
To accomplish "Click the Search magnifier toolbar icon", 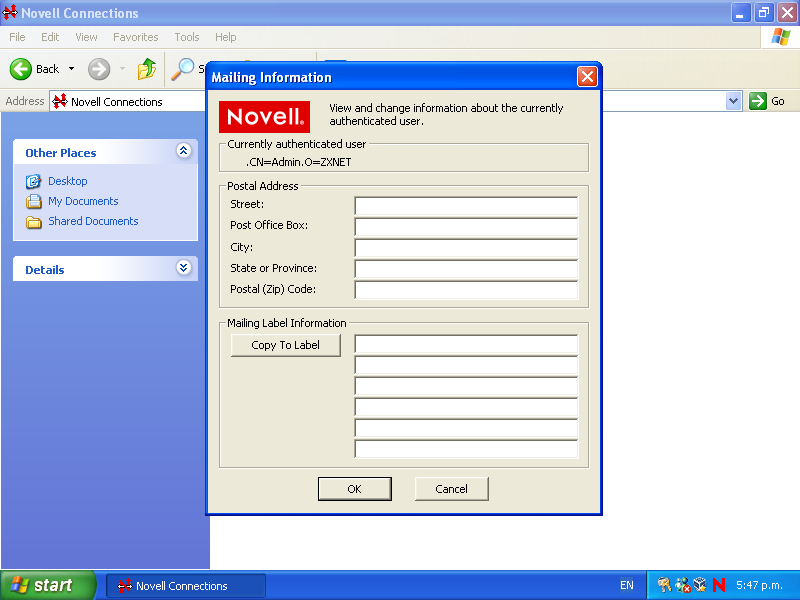I will click(x=182, y=69).
